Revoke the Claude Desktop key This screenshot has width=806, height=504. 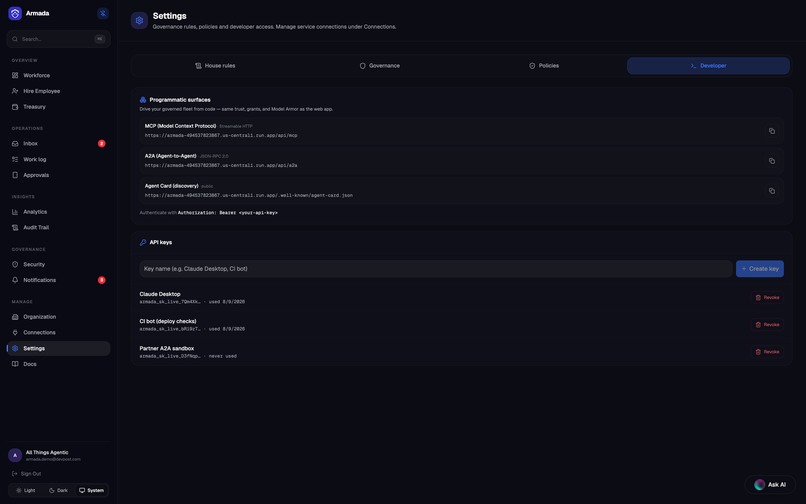pos(767,298)
